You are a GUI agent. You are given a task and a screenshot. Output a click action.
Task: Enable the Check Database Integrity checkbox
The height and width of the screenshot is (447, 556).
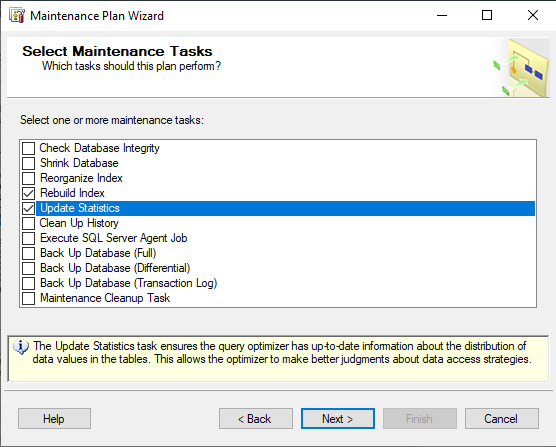(x=29, y=148)
